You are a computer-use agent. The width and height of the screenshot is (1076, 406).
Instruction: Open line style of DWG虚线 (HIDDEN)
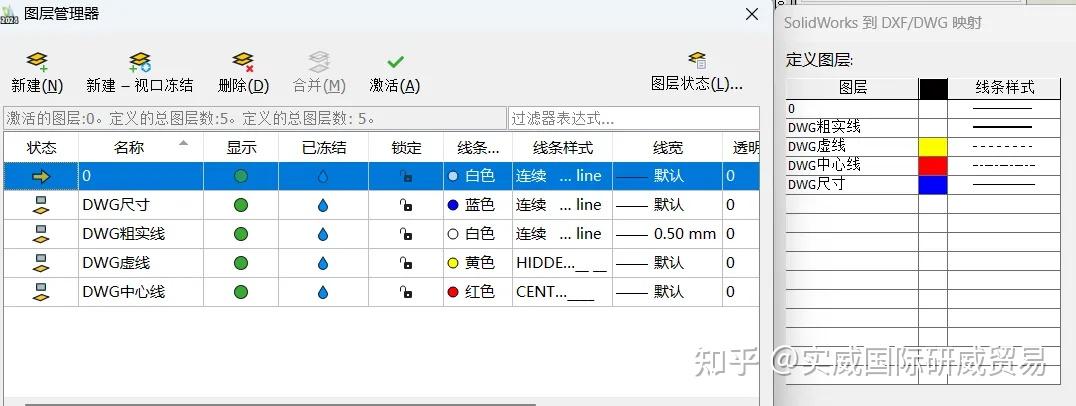(561, 263)
